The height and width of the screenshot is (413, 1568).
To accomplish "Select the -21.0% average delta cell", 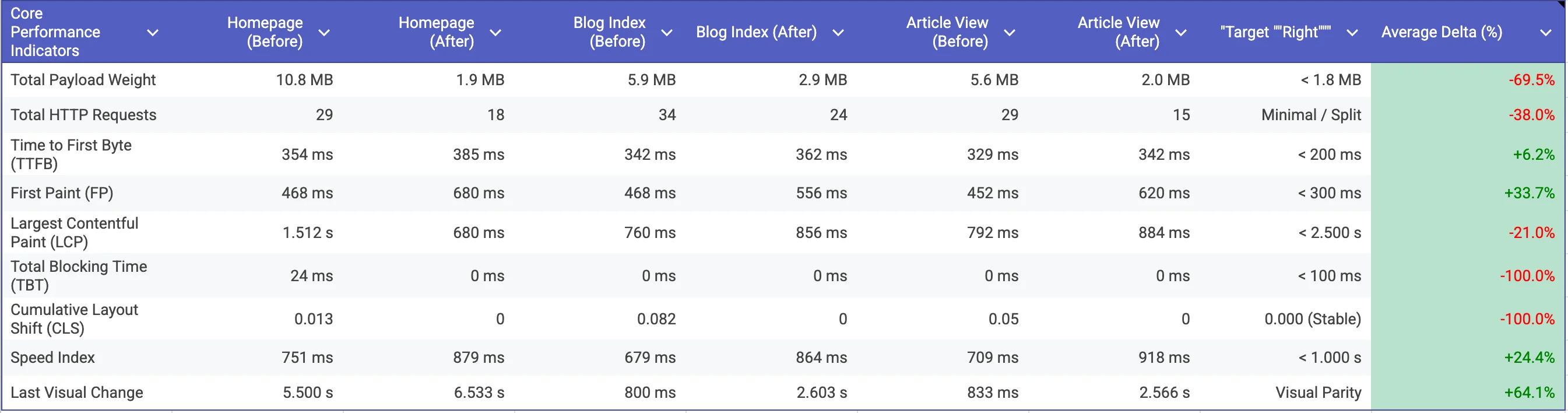I will pyautogui.click(x=1531, y=232).
